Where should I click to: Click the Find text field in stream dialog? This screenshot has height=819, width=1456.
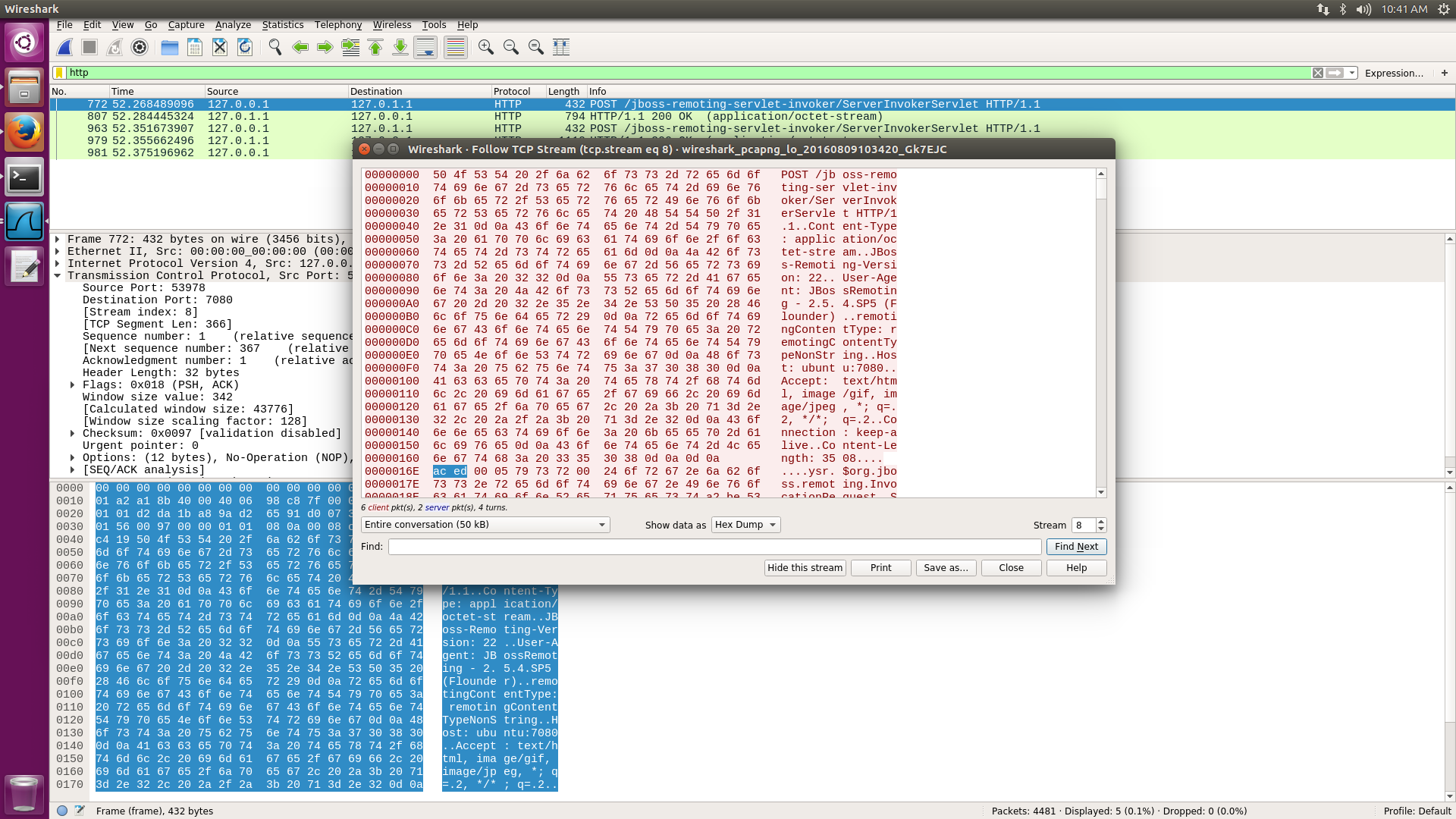pos(714,547)
